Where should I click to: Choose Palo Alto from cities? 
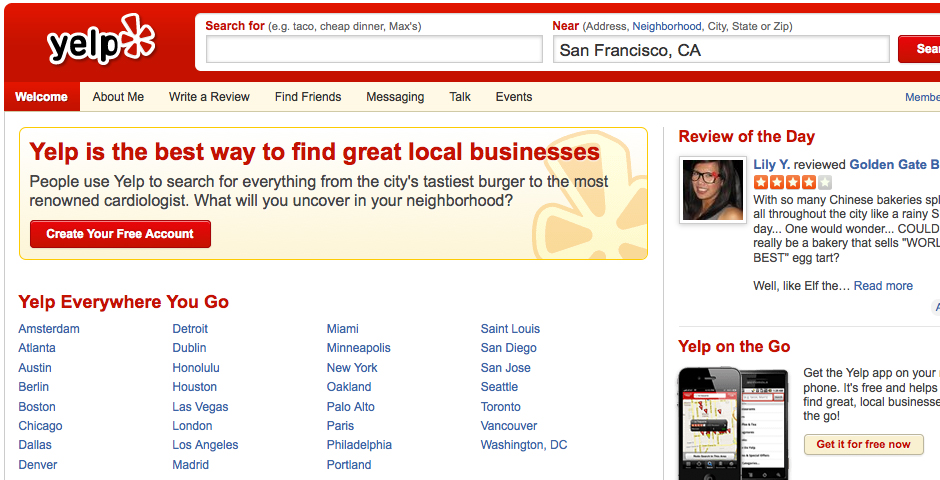pyautogui.click(x=351, y=406)
